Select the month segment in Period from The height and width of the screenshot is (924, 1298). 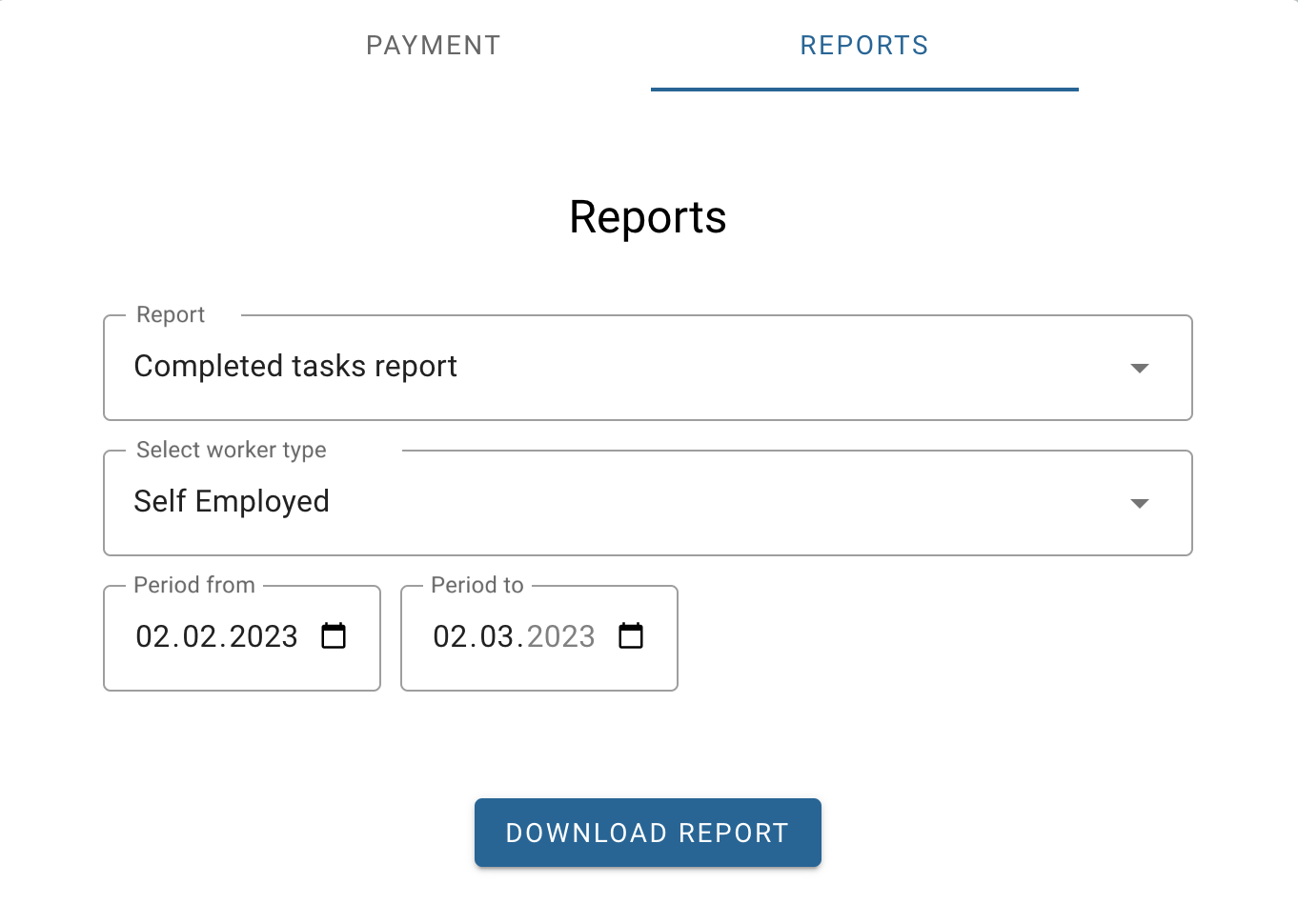pyautogui.click(x=200, y=636)
